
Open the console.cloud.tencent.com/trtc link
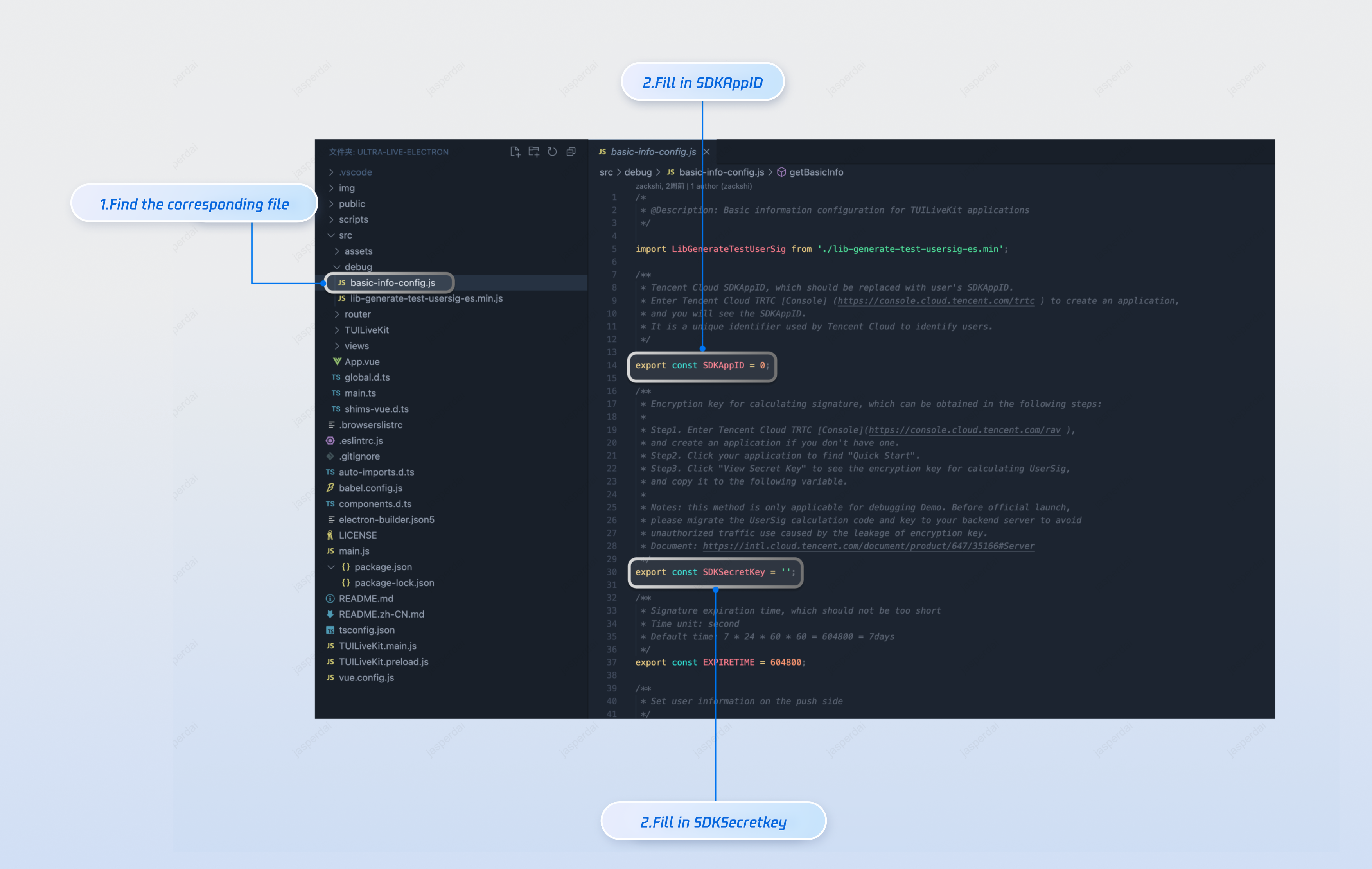point(936,301)
